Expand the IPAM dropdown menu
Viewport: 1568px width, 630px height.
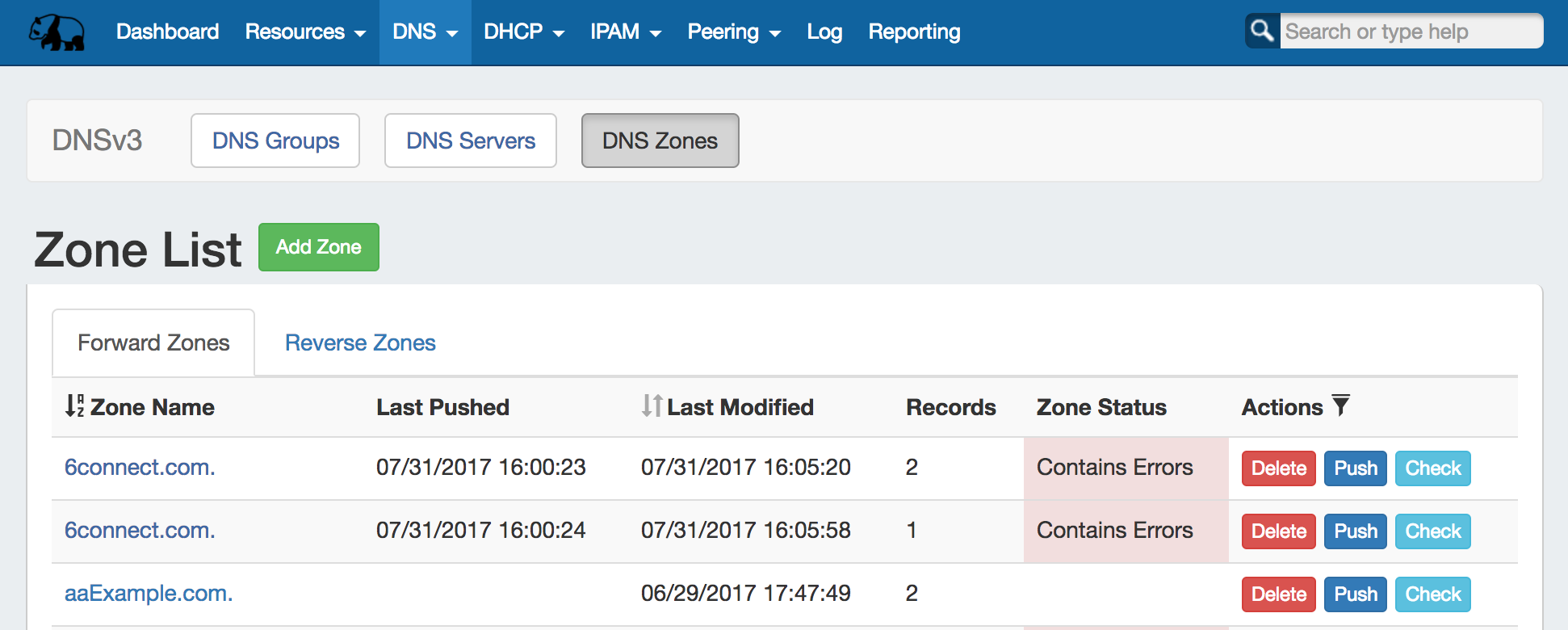click(x=625, y=32)
